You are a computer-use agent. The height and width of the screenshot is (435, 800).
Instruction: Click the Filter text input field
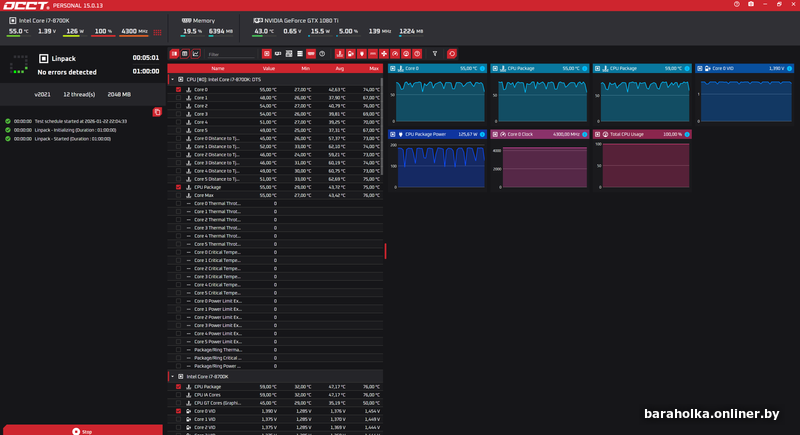click(x=230, y=53)
